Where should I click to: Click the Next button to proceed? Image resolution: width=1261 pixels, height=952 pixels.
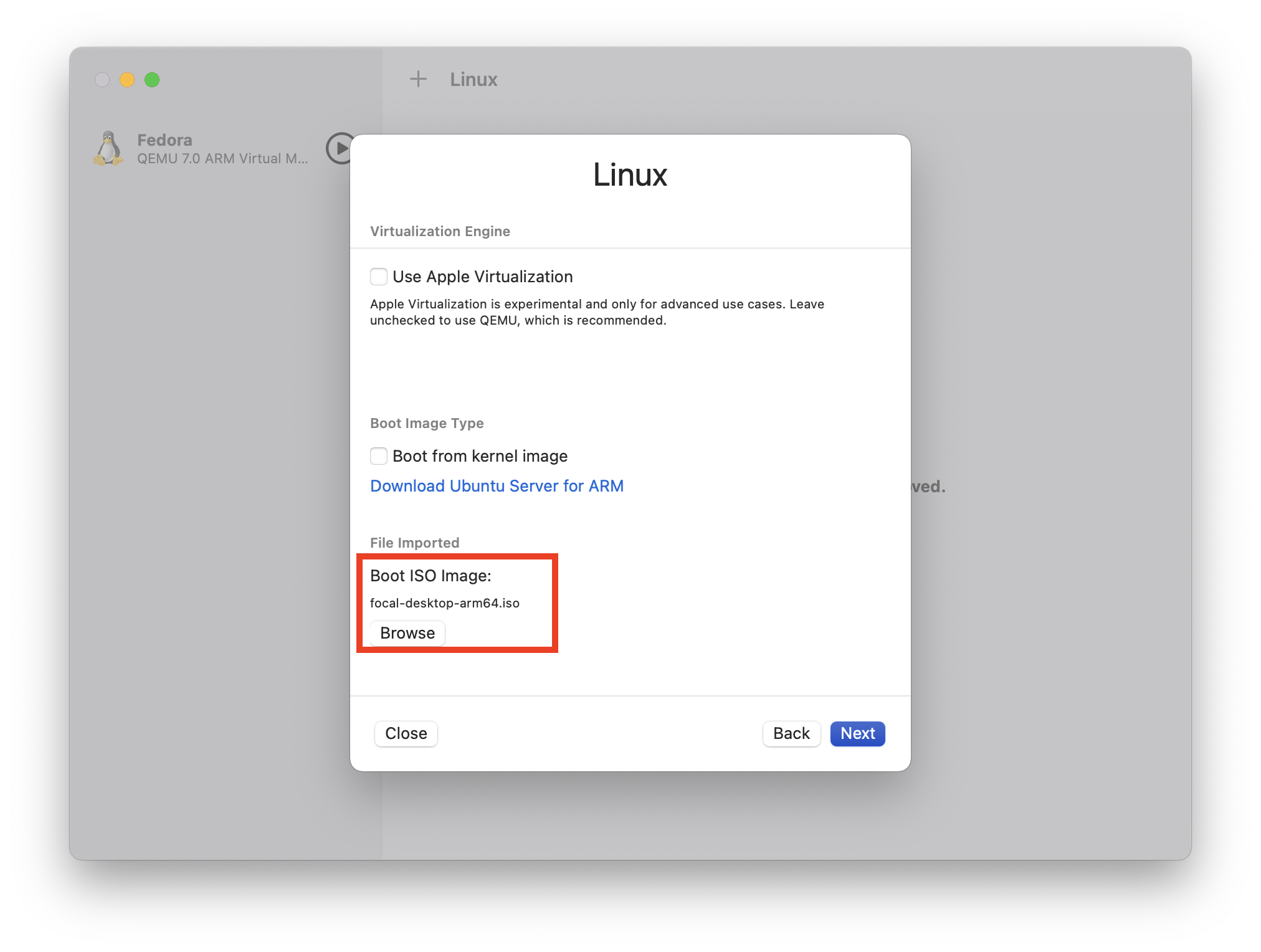point(857,734)
